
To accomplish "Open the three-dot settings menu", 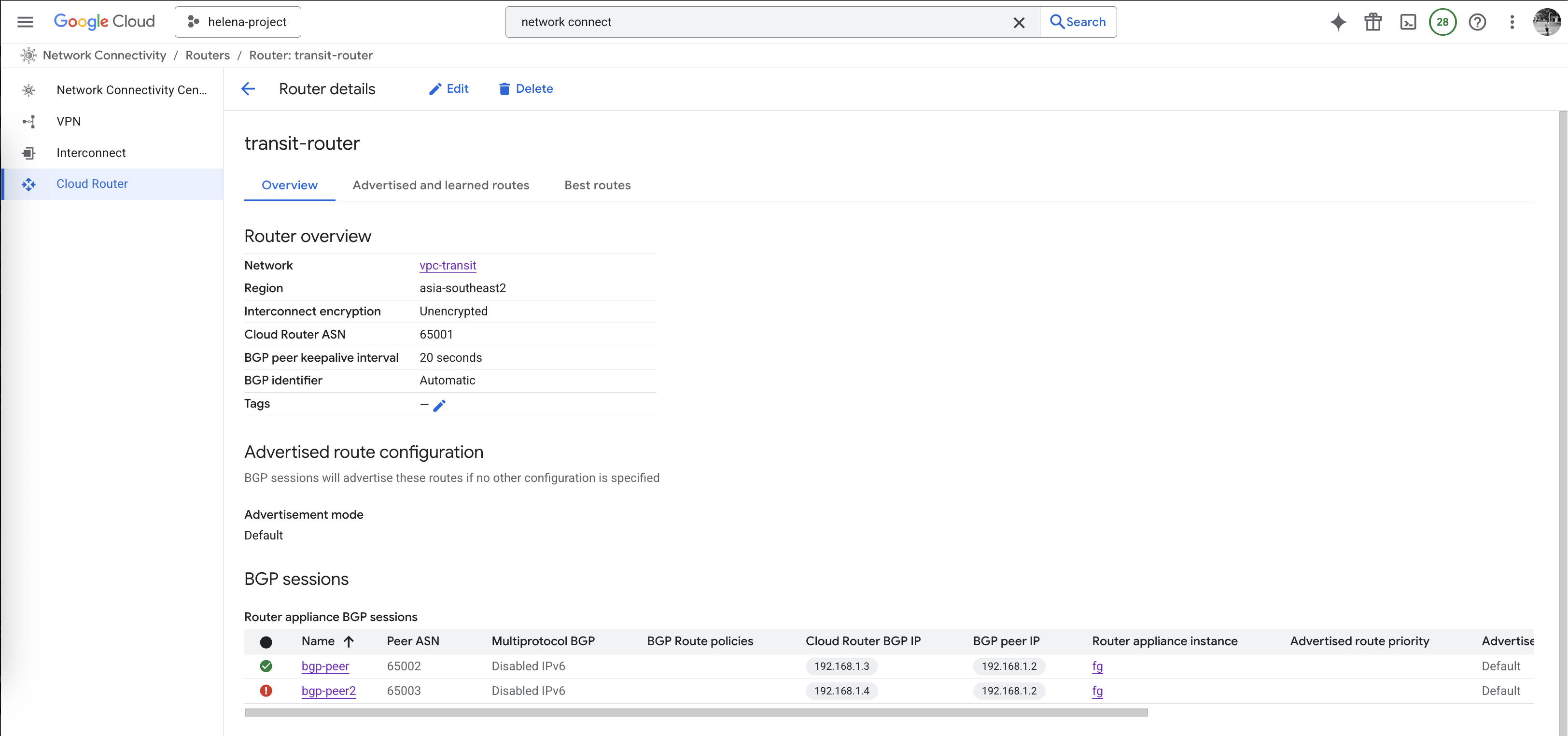I will click(x=1512, y=22).
